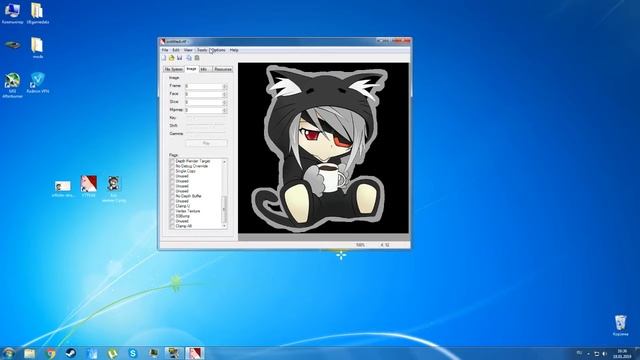Select the l4dgamedata folder on desktop
Screen dimensions: 640x360
click(x=38, y=13)
